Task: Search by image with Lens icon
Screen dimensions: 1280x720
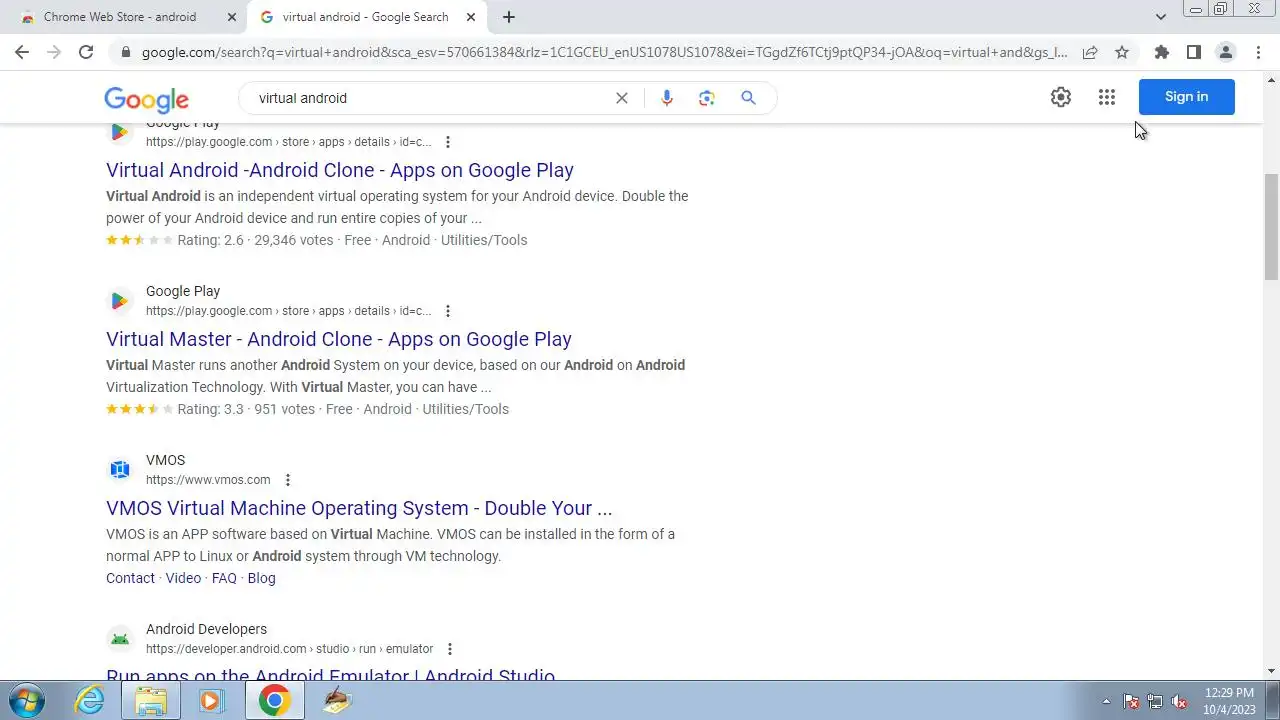Action: point(707,98)
